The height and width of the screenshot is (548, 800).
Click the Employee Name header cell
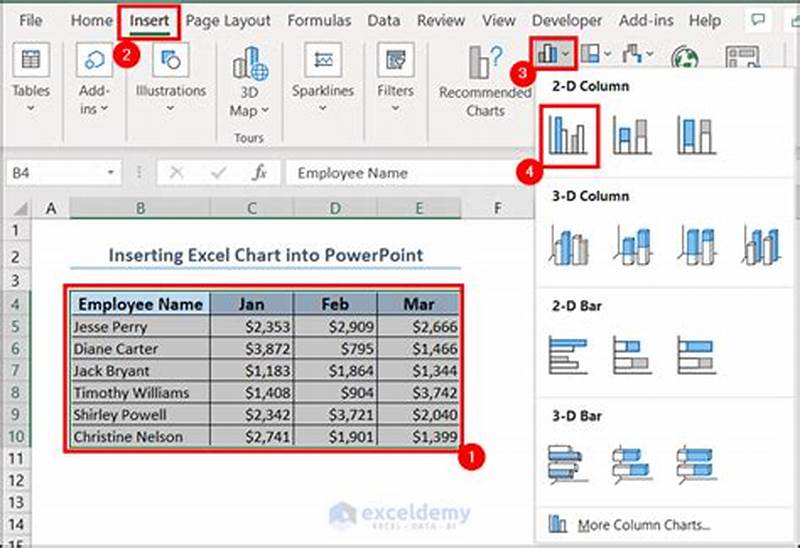[x=140, y=304]
